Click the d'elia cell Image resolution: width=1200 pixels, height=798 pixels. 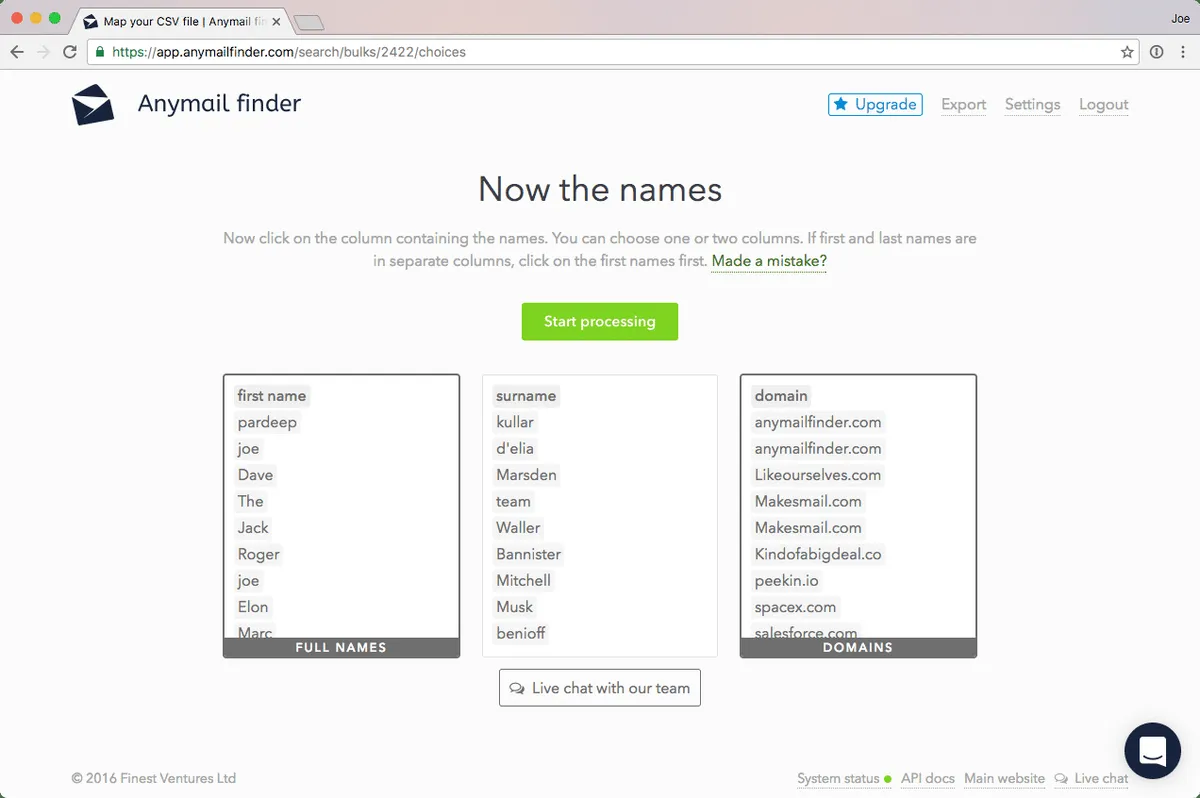click(x=515, y=449)
